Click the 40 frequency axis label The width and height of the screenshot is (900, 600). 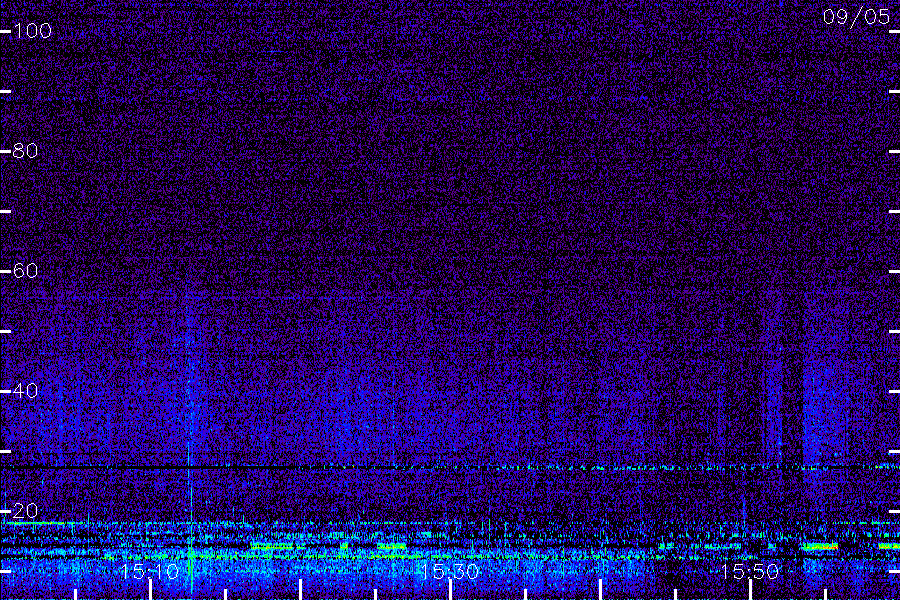[25, 390]
